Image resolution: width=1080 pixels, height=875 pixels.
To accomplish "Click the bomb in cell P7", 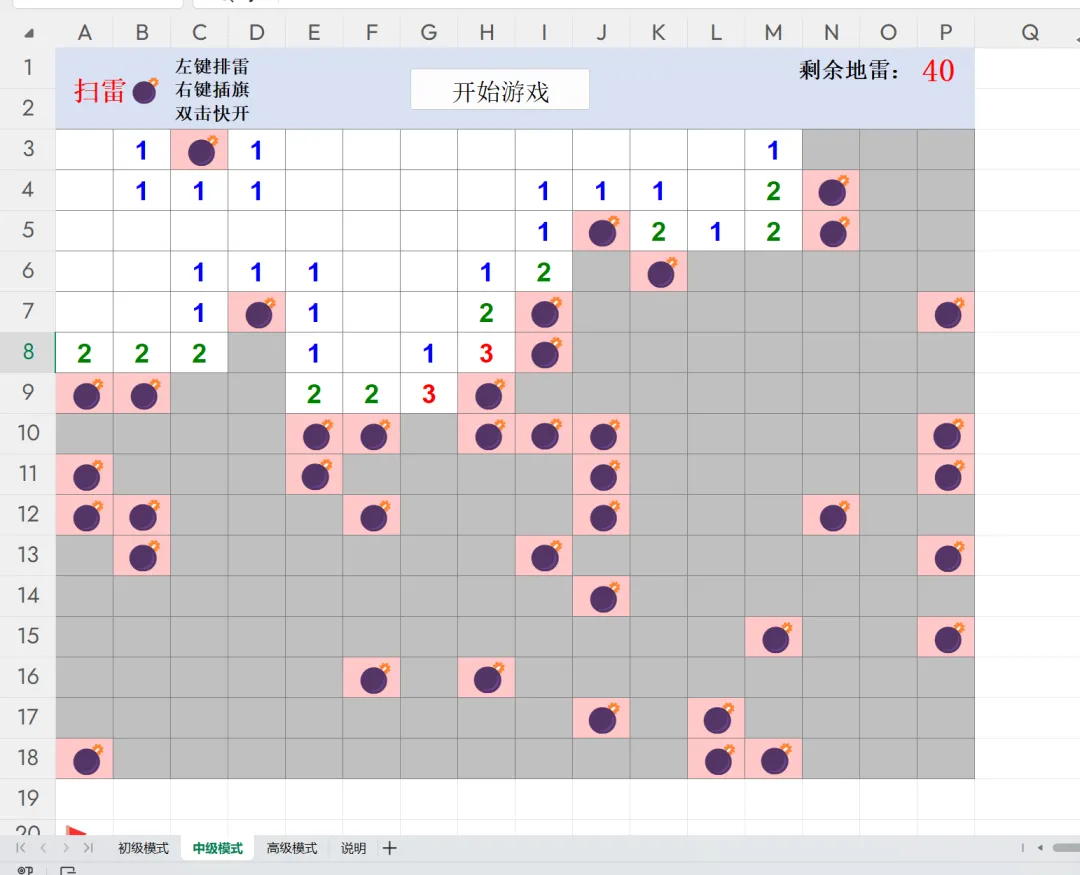I will tap(948, 313).
